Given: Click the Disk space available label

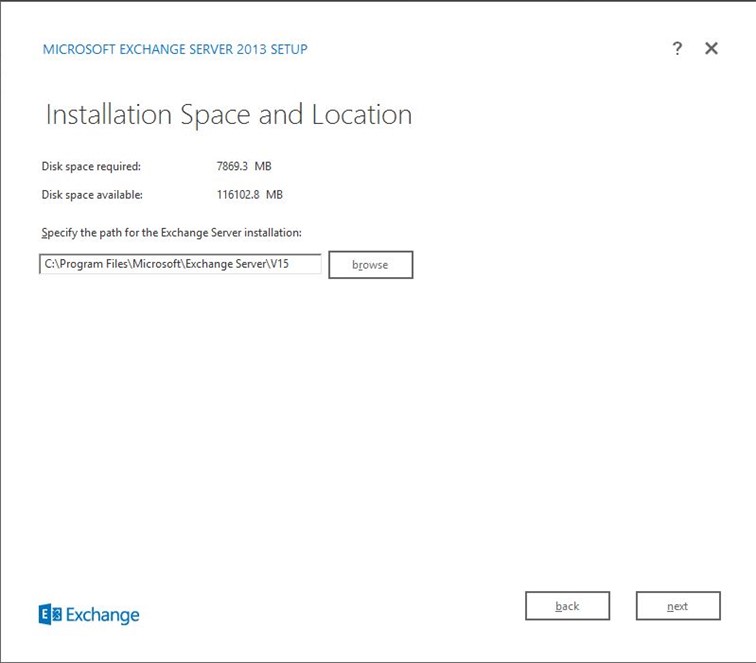Looking at the screenshot, I should click(92, 195).
